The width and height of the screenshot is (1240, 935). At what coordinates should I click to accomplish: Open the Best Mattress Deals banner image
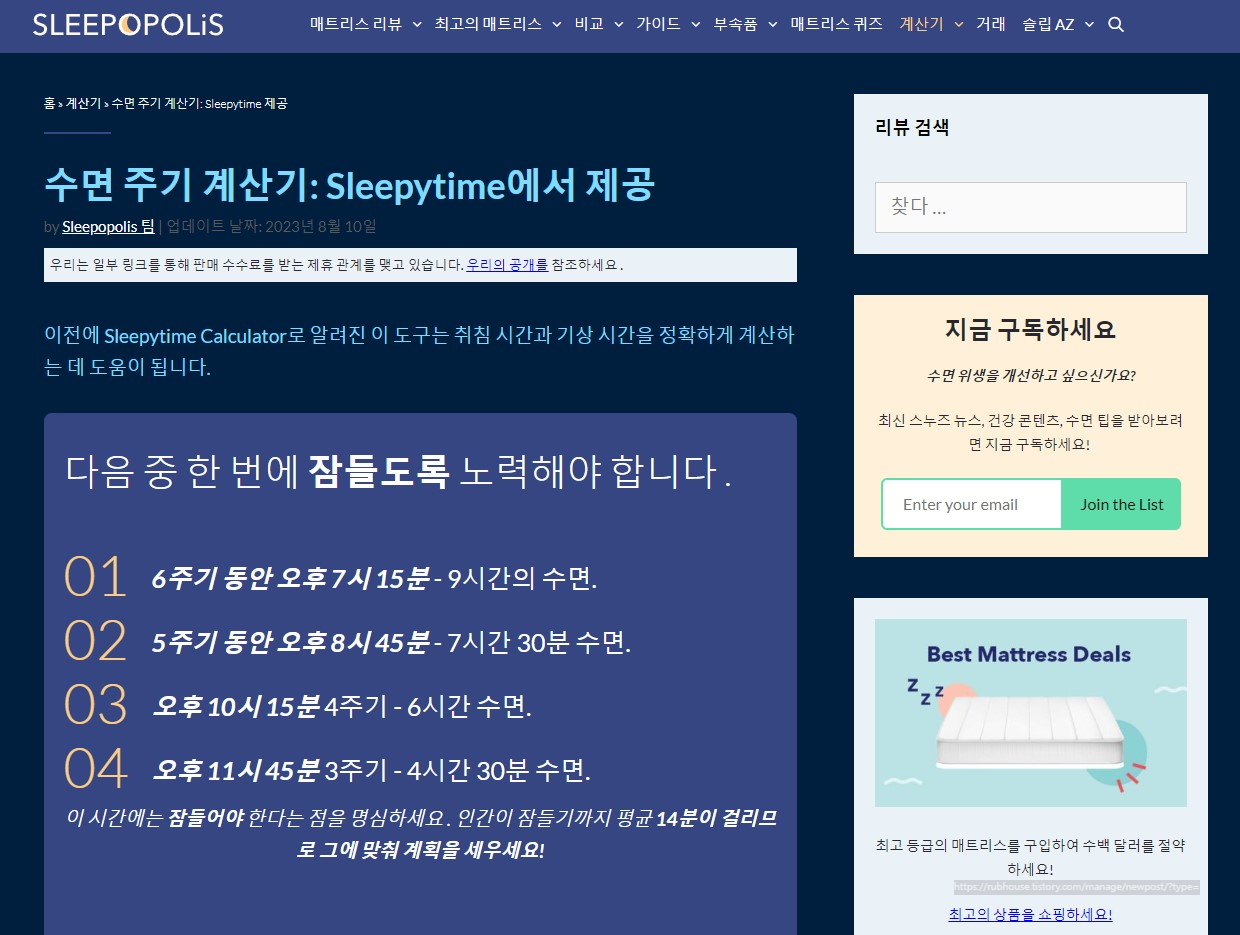pos(1030,713)
